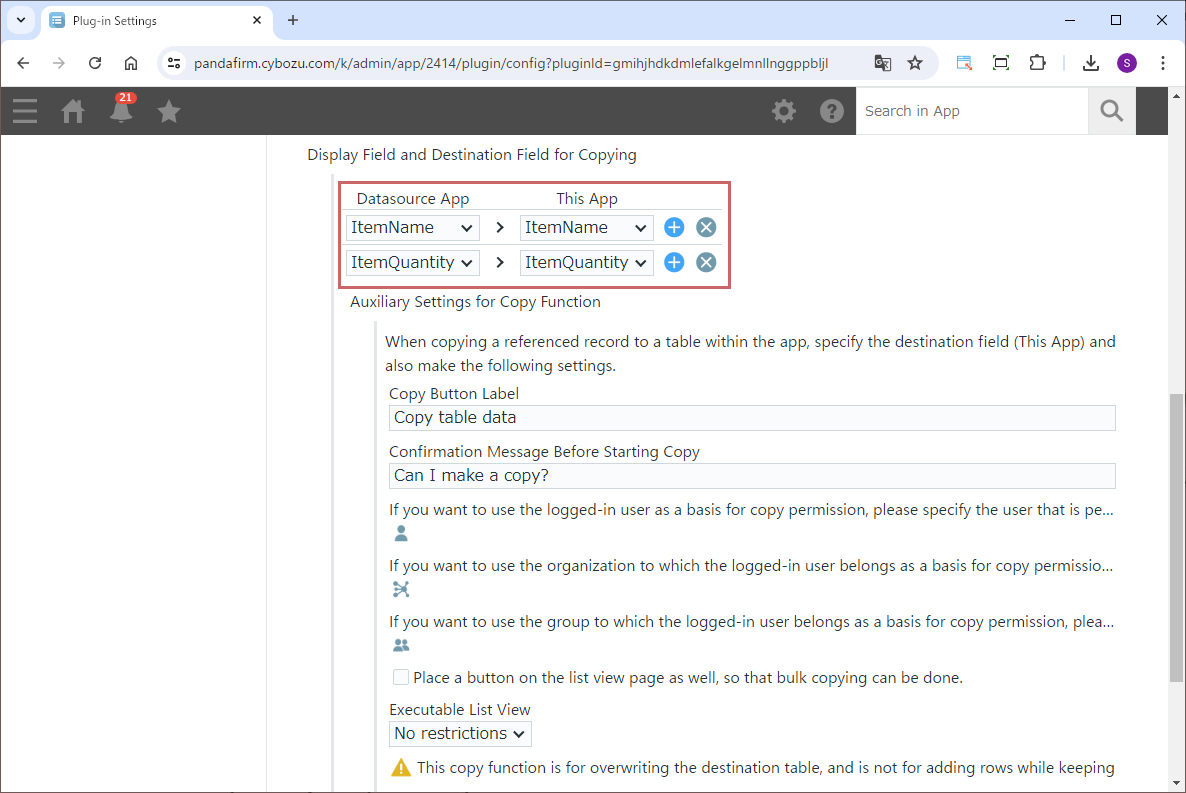Screen dimensions: 1186x793
Task: Click the Search in App box
Action: pos(971,111)
